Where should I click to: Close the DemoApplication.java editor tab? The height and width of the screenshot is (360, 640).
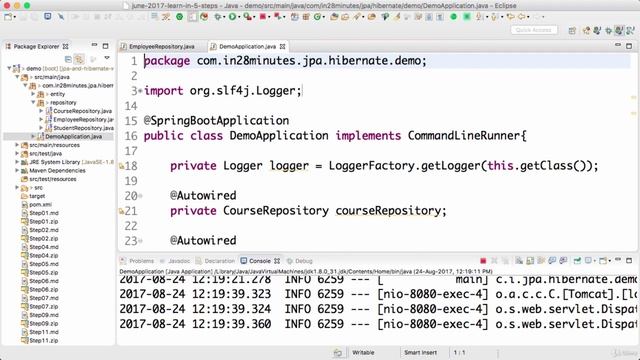[x=282, y=47]
